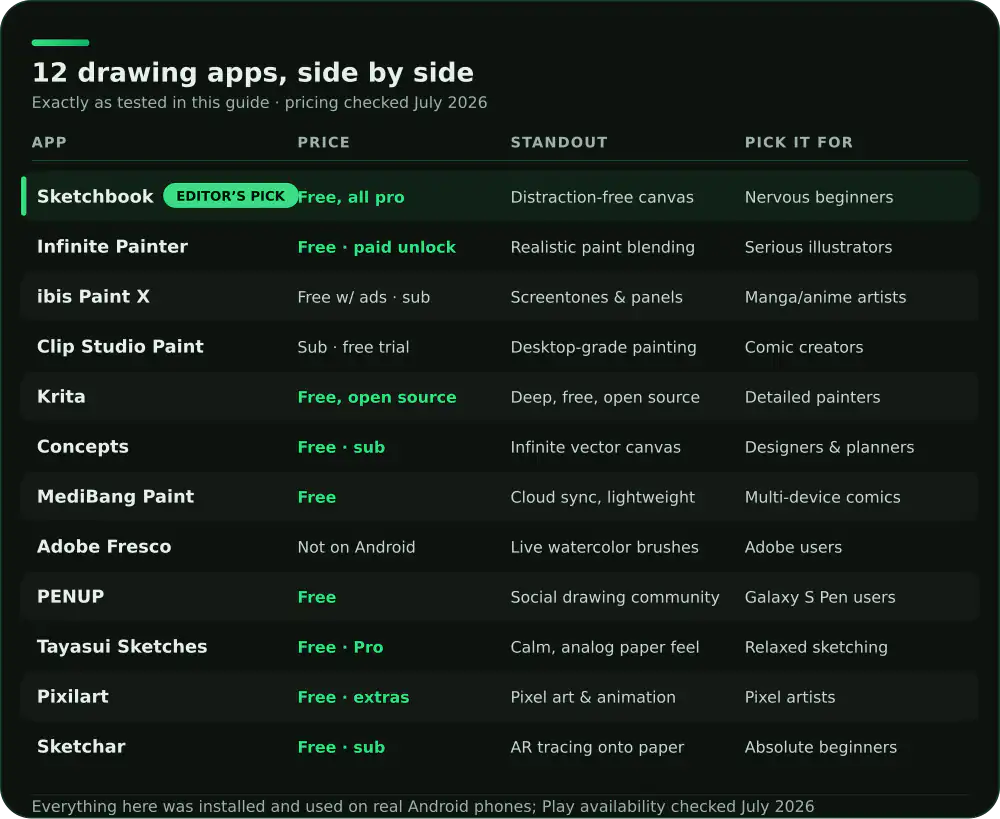
Task: Click the PICK IT FOR column header
Action: 798,142
